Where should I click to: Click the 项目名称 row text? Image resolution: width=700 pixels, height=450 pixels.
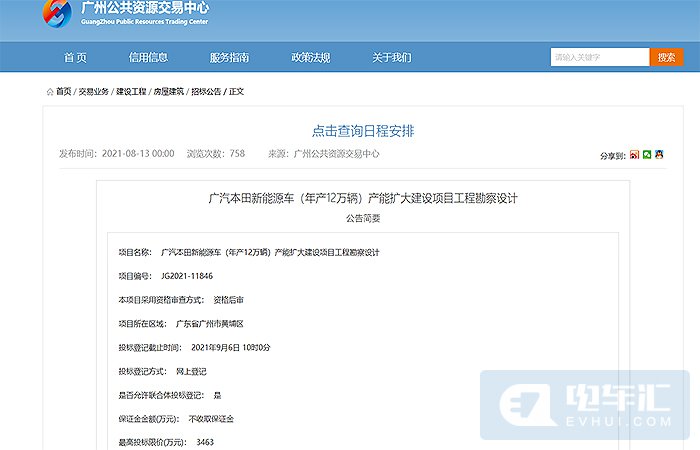click(249, 252)
